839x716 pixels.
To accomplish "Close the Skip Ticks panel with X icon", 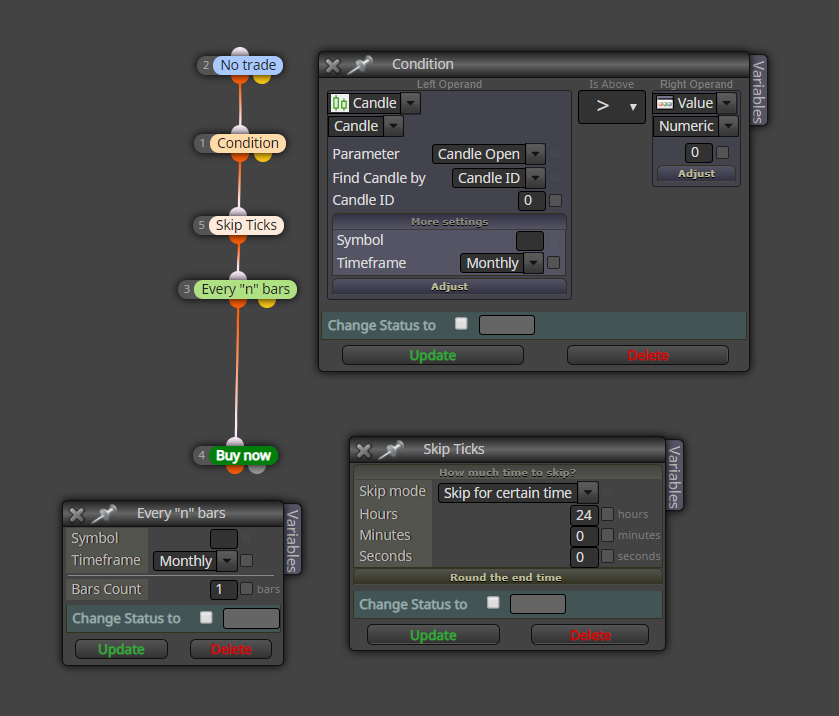I will pos(364,451).
